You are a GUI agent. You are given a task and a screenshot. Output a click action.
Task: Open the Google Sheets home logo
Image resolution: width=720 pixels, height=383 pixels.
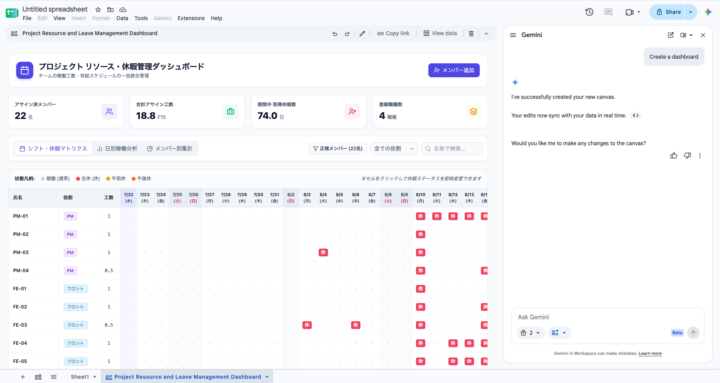pos(11,13)
